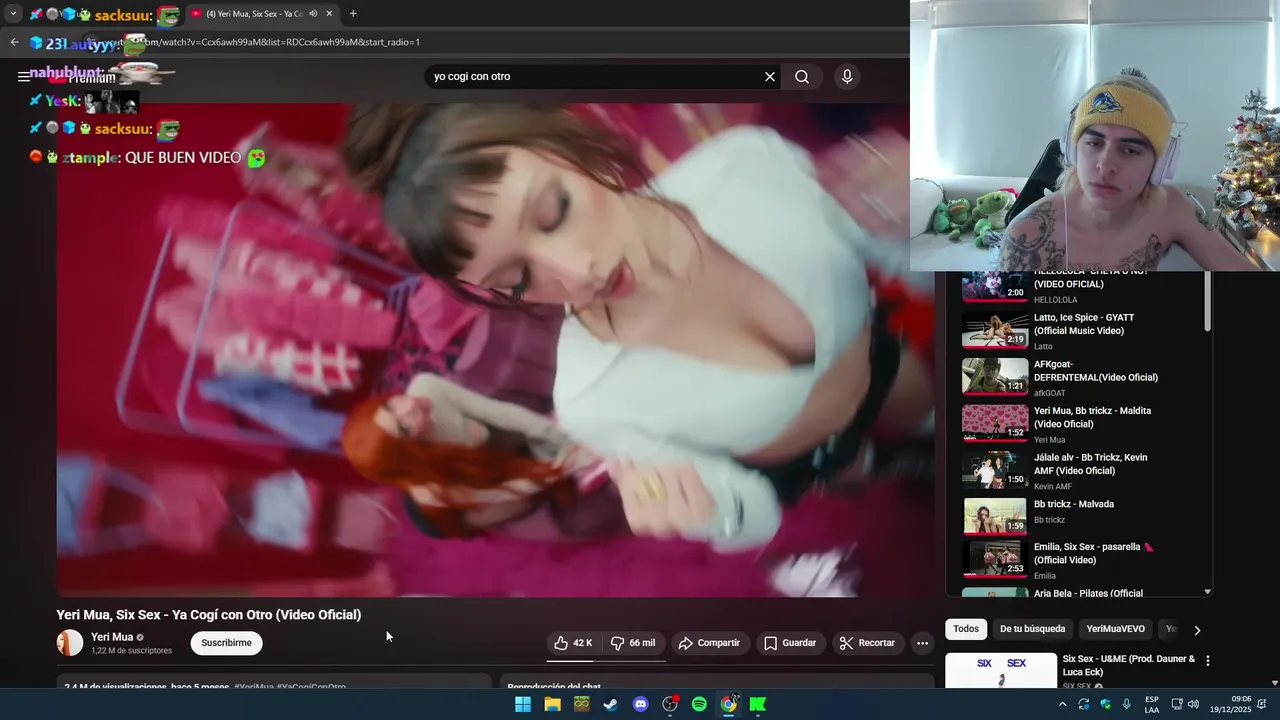The height and width of the screenshot is (720, 1280).
Task: Open the YouTube hamburger guide menu
Action: tap(24, 77)
